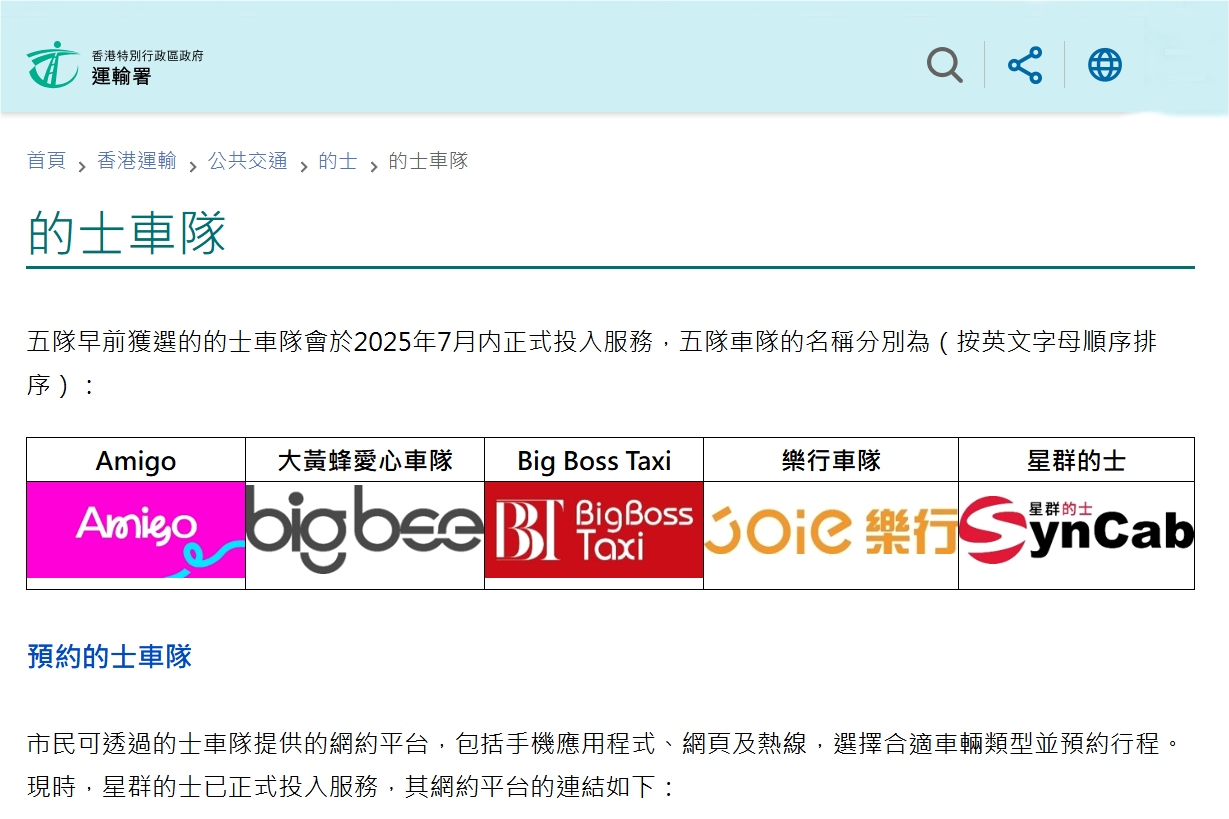Go to 首頁 breadcrumb link
This screenshot has width=1229, height=819.
46,161
